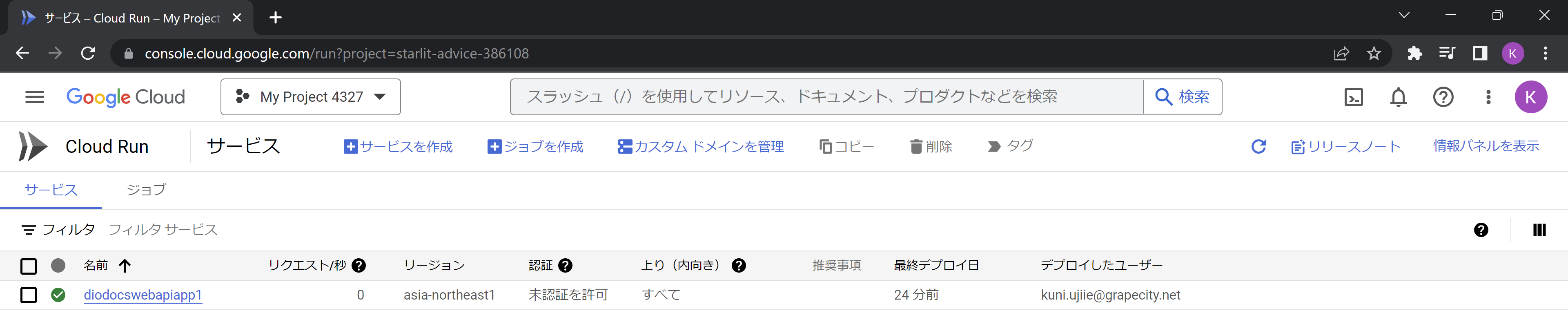Screen dimensions: 1568x329
Task: Click the share page icon in the address bar
Action: click(1341, 54)
